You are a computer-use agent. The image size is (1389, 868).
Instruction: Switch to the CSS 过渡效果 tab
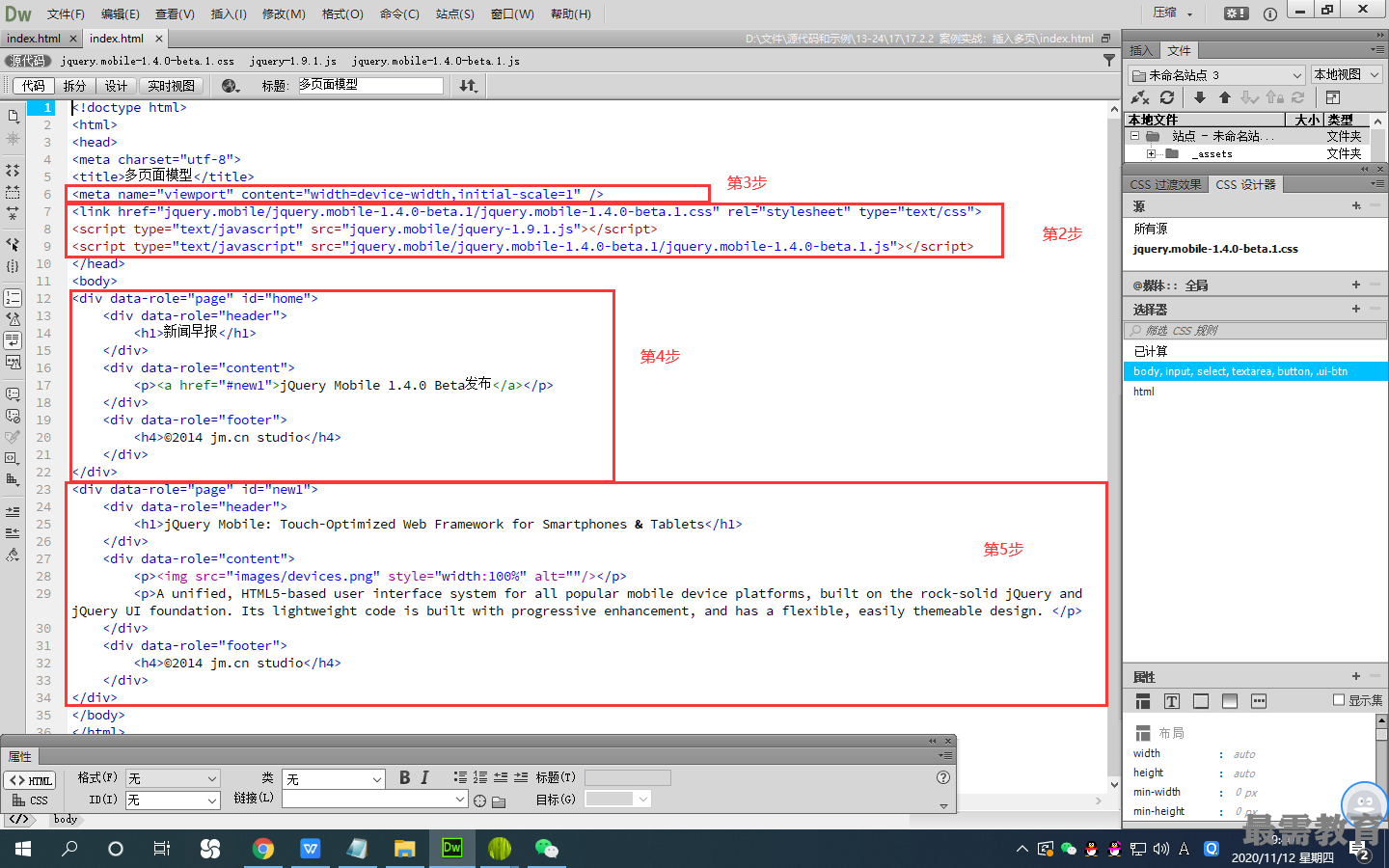point(1165,184)
